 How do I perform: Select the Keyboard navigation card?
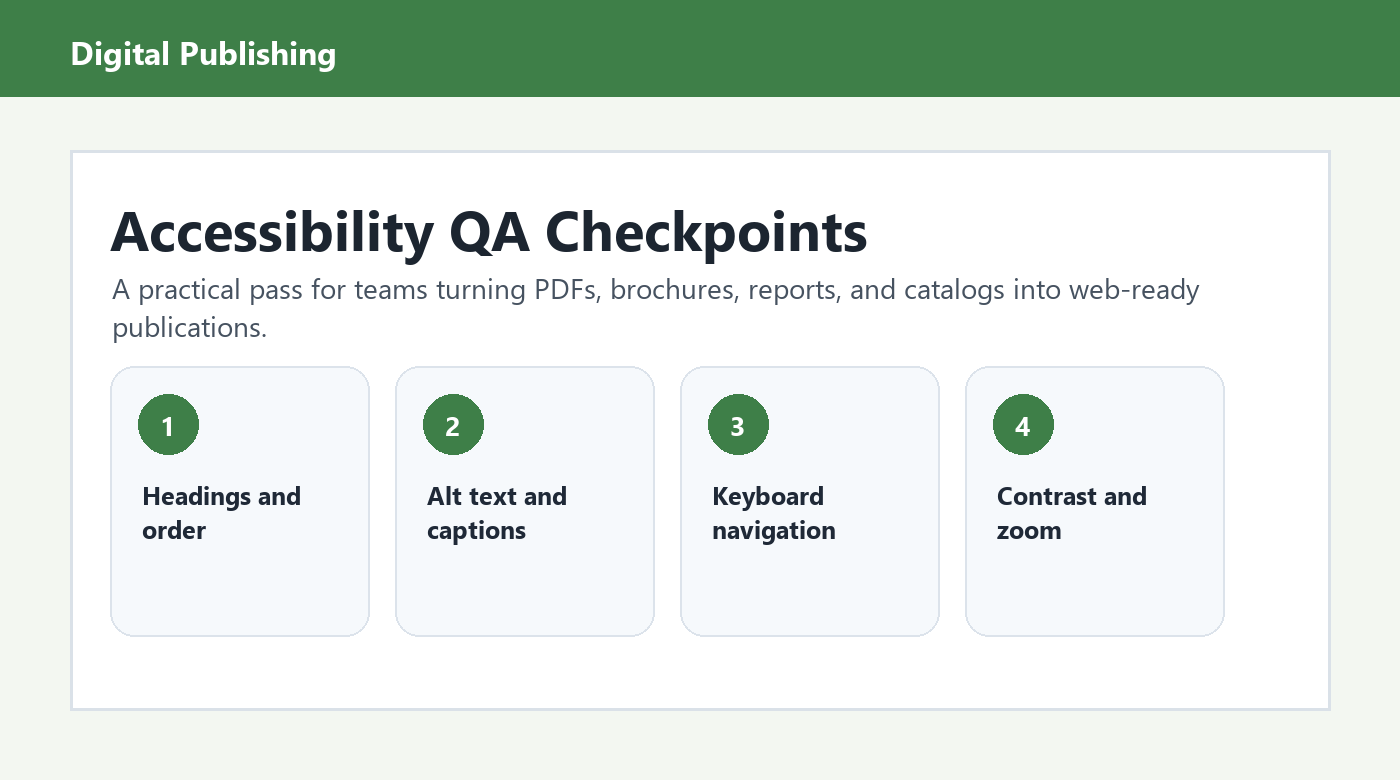click(x=810, y=501)
